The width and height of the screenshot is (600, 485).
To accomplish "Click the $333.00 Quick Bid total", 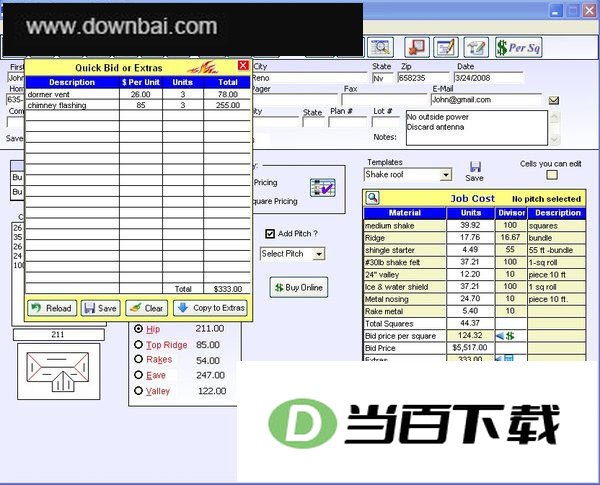I will pyautogui.click(x=227, y=289).
